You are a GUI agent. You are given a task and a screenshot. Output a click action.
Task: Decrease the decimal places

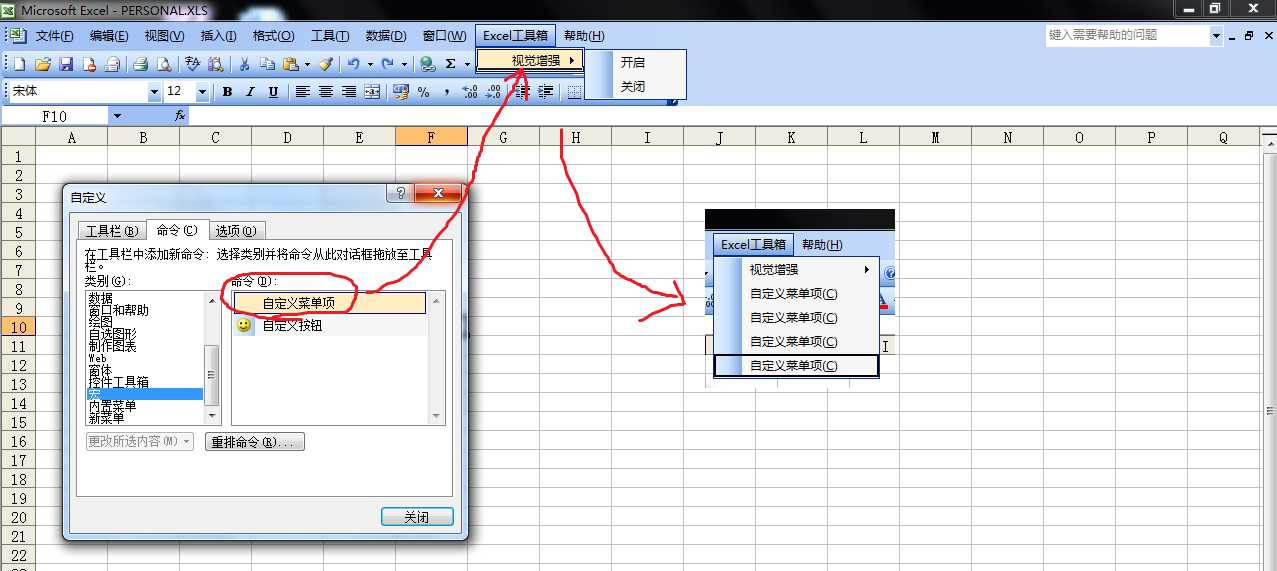[493, 92]
